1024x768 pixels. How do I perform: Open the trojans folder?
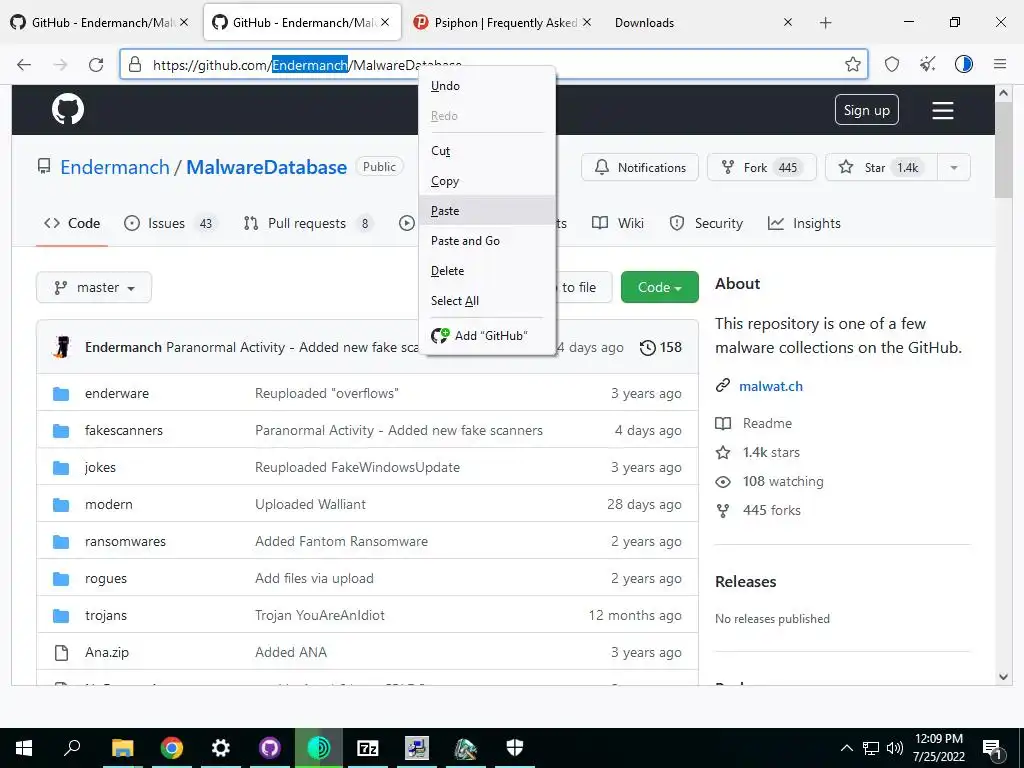(x=106, y=615)
